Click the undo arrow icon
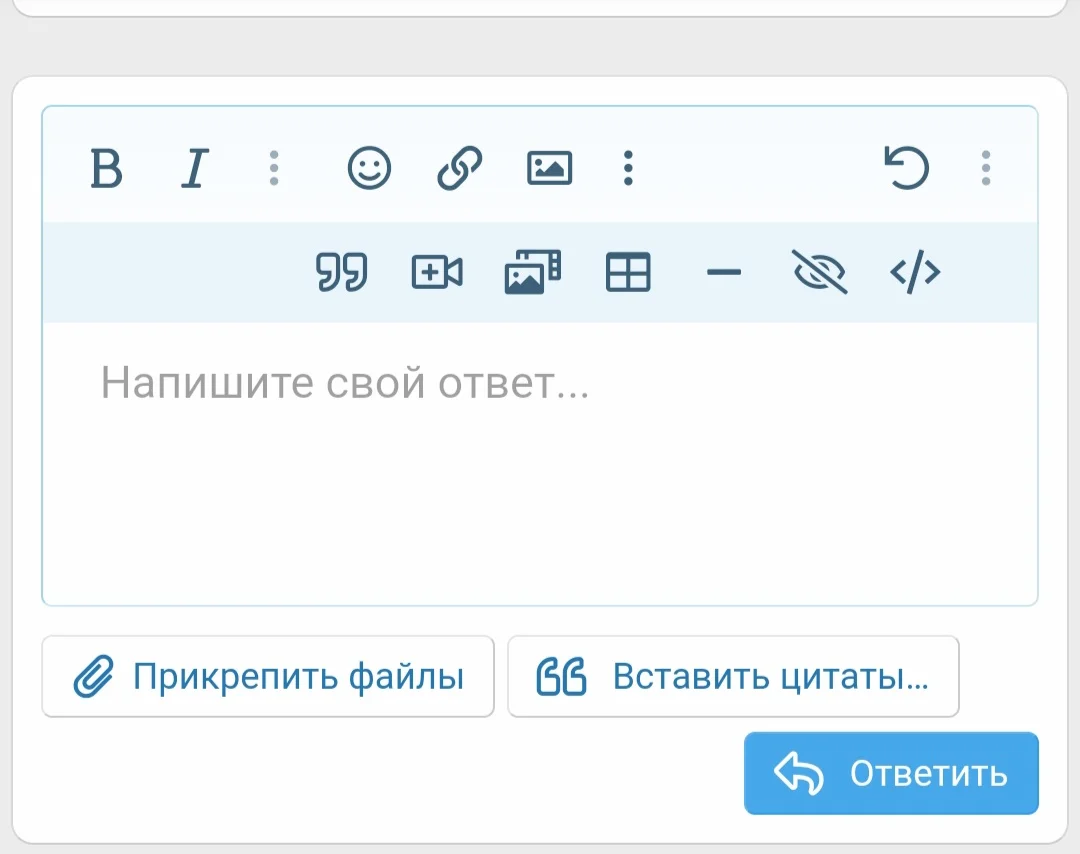Image resolution: width=1080 pixels, height=854 pixels. tap(907, 168)
